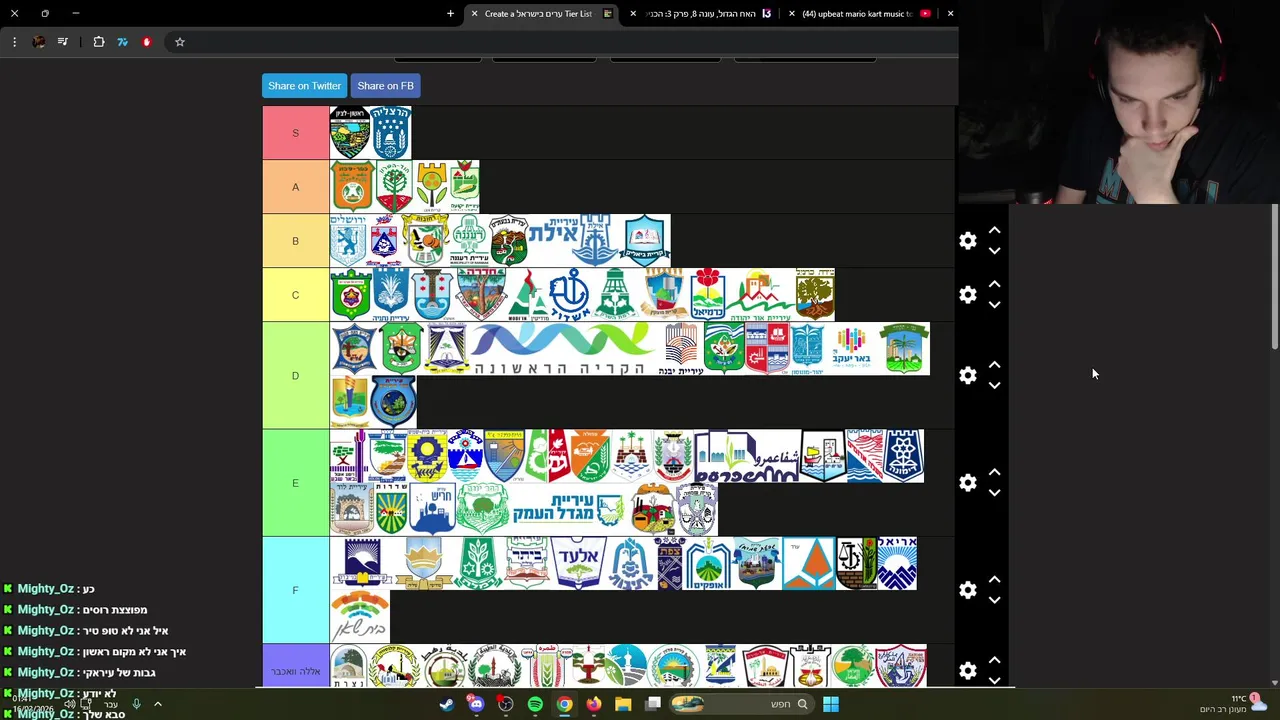
Task: Select the green F tier label
Action: click(x=295, y=590)
